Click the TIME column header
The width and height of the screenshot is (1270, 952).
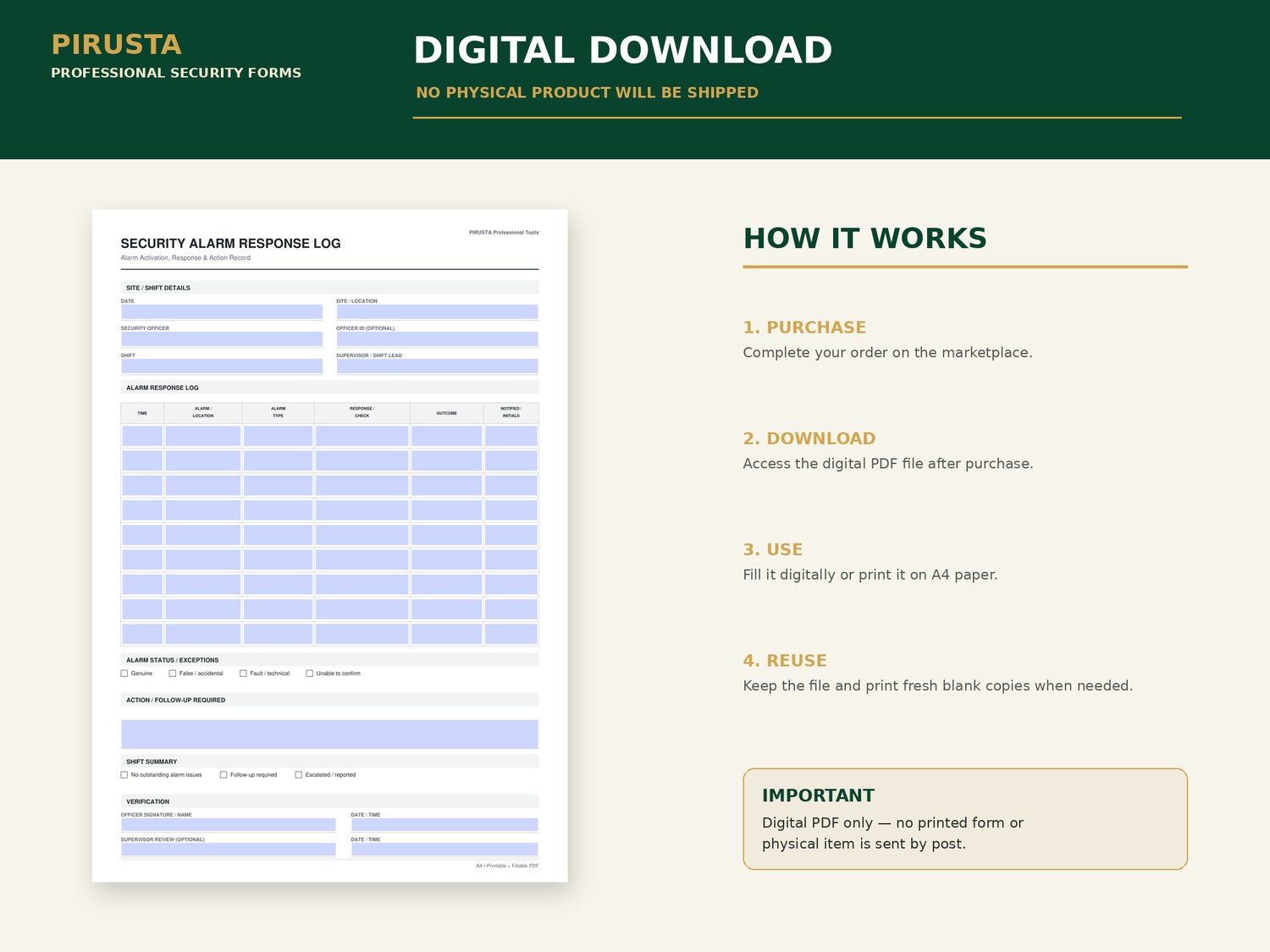142,413
